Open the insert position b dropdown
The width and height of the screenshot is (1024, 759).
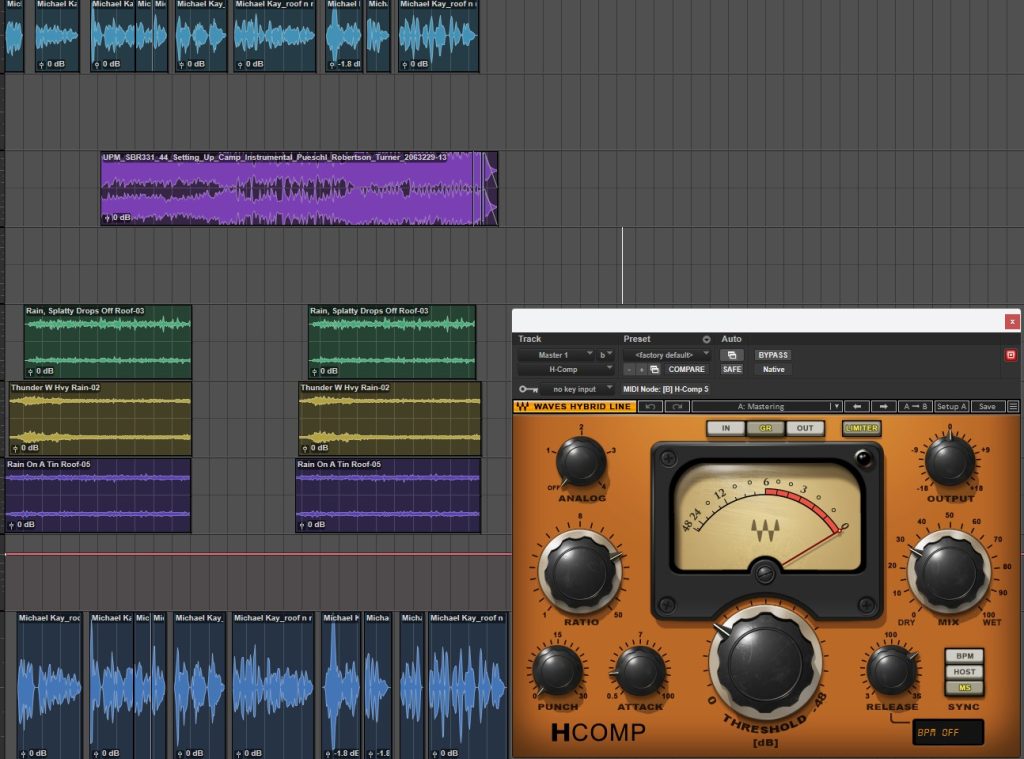click(605, 355)
